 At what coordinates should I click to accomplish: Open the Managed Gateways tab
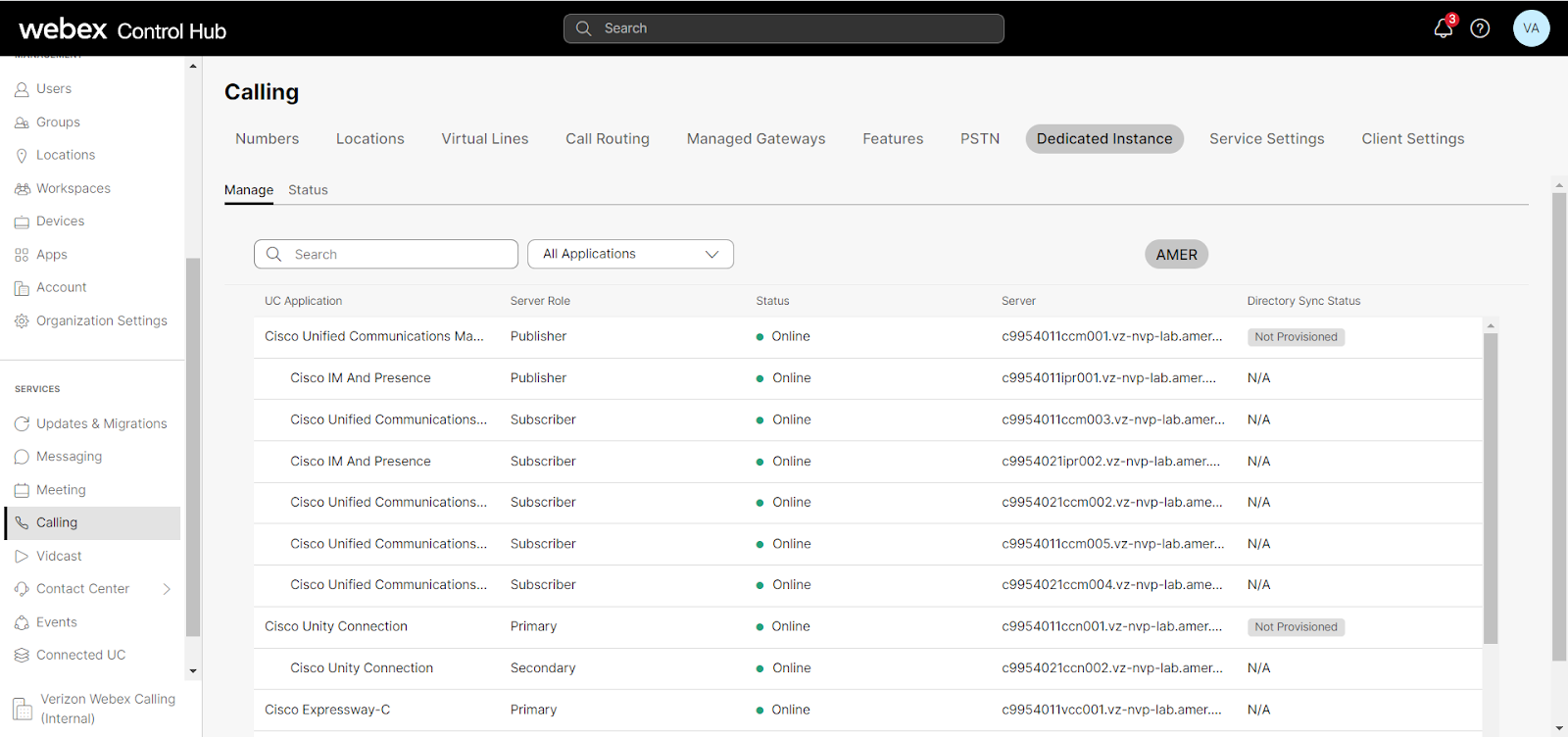coord(756,139)
